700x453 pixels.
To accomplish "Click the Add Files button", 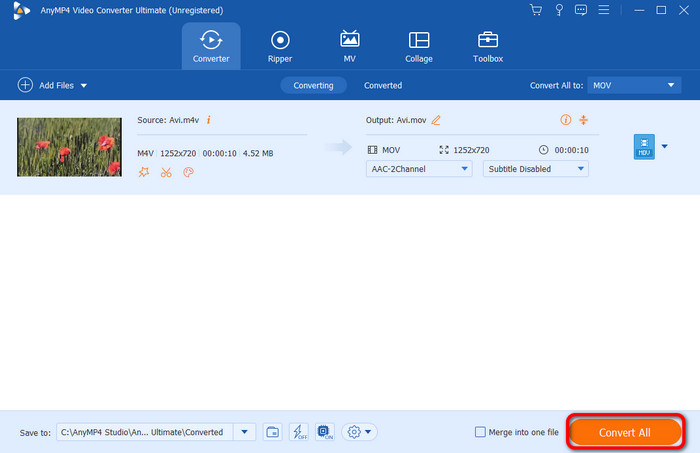I will point(46,85).
